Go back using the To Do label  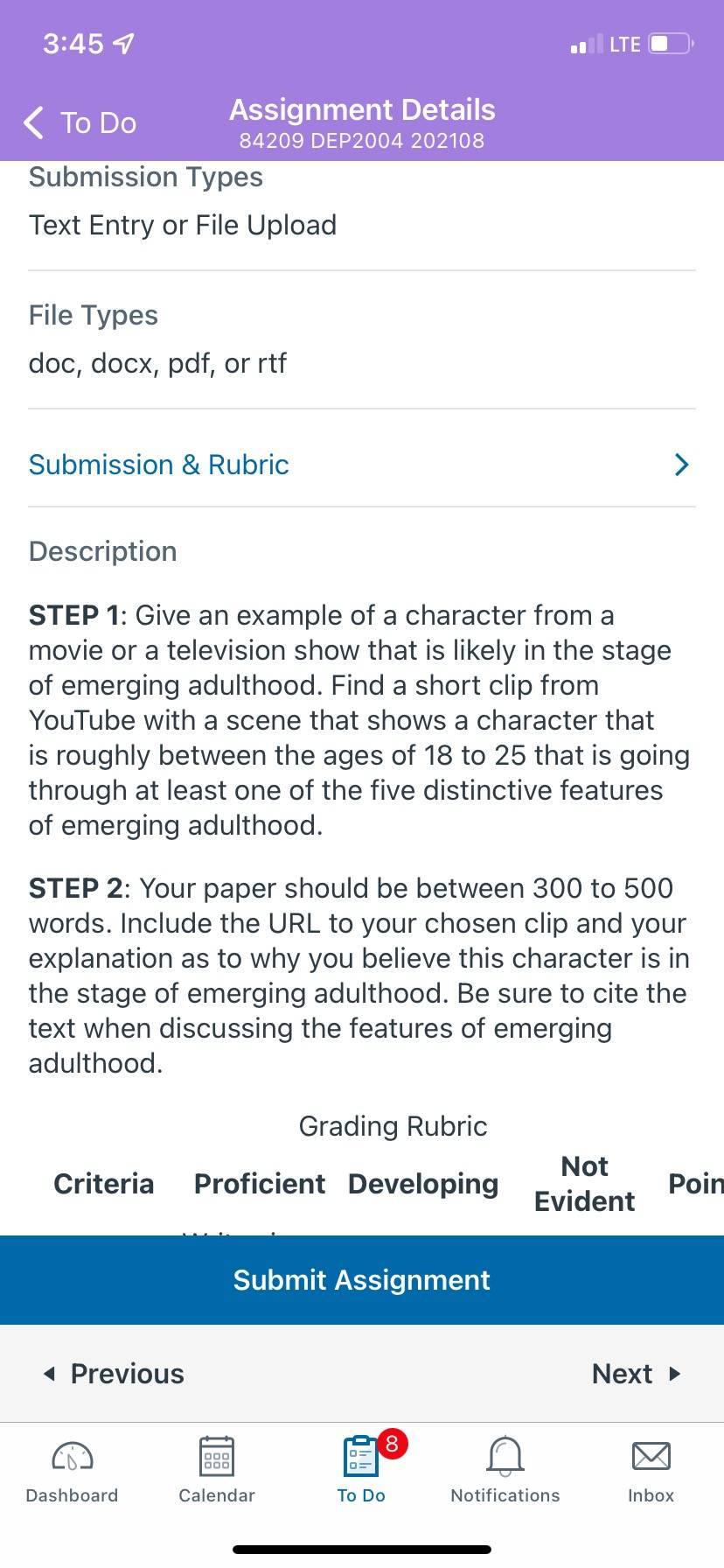(x=98, y=122)
